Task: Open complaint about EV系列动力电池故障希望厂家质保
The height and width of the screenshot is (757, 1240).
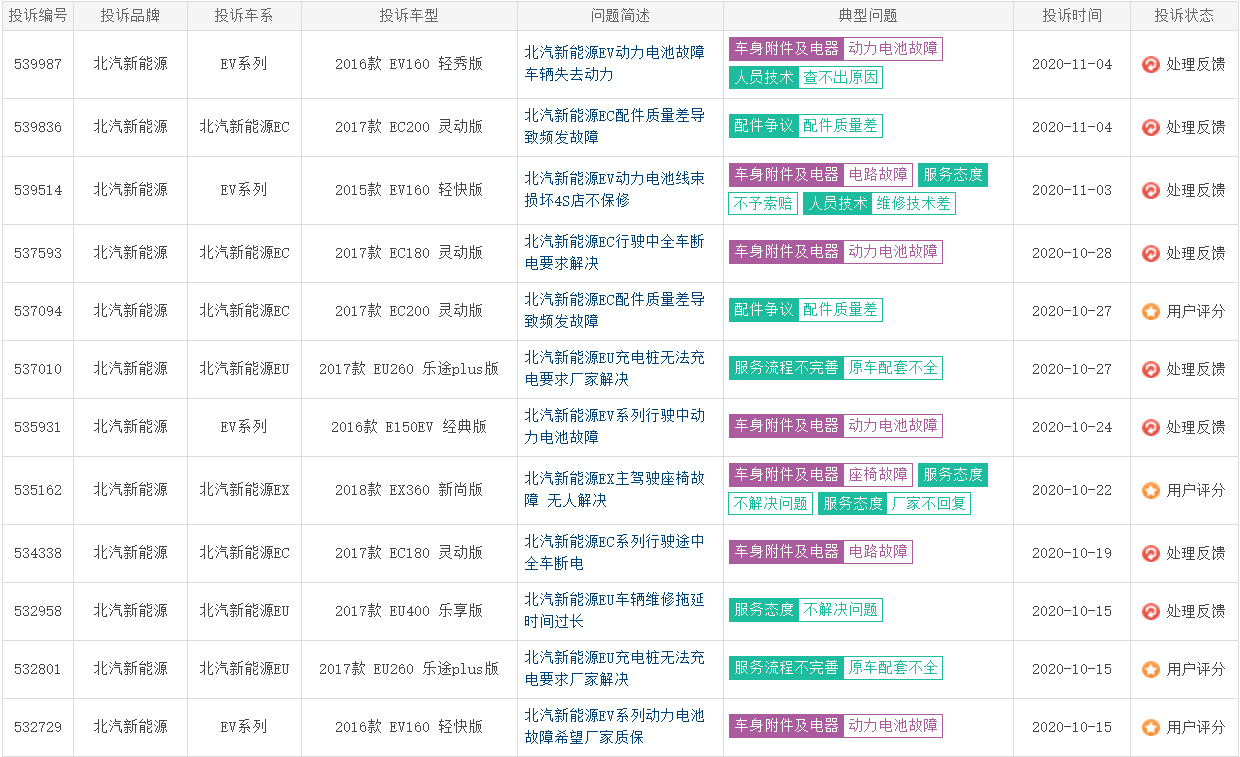Action: click(x=614, y=726)
